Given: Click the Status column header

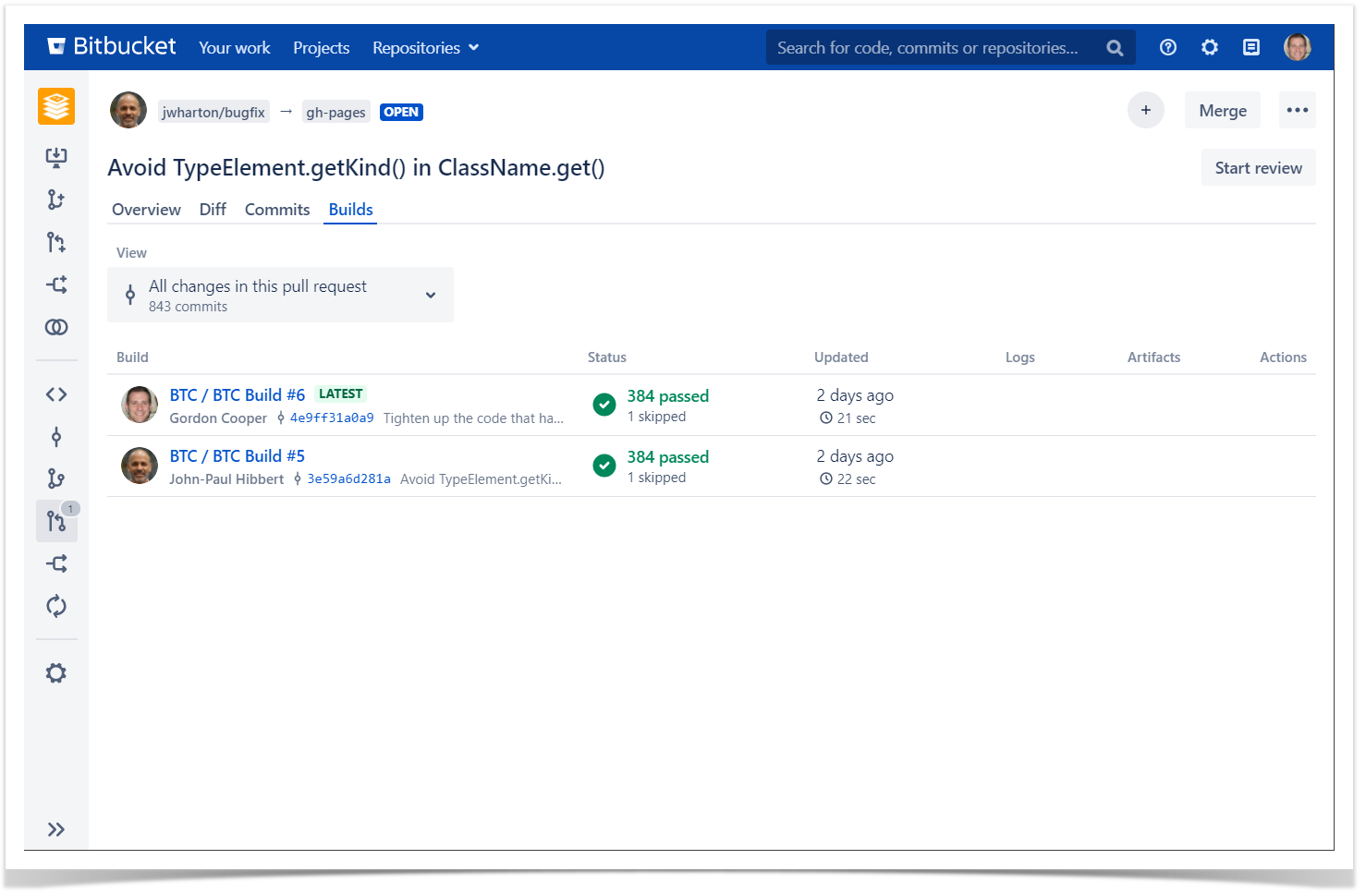Looking at the screenshot, I should (607, 357).
